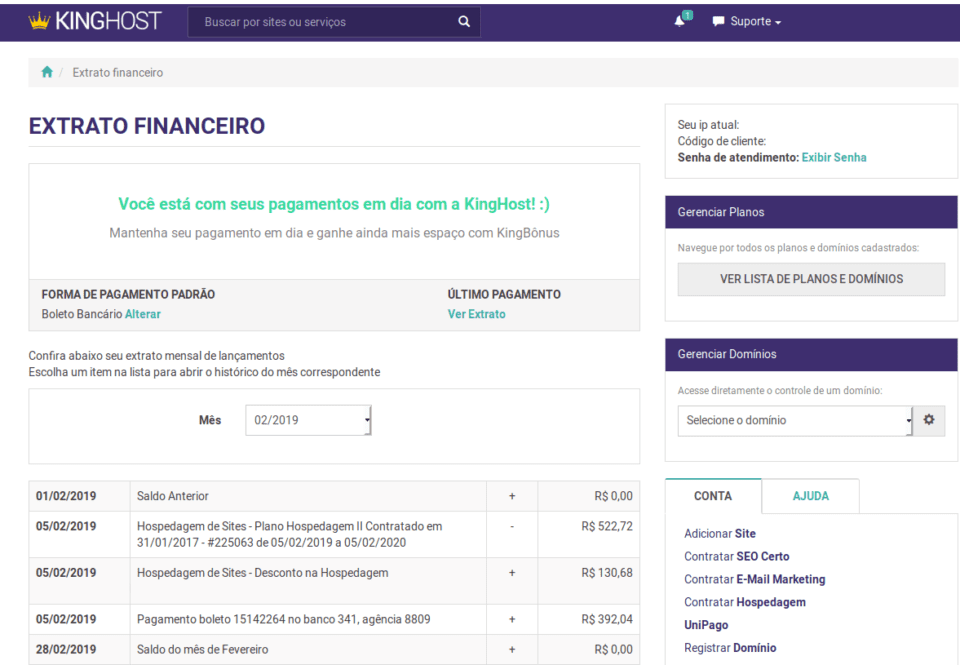
Task: Click the minus sign in Plano Hospedagem row
Action: pos(512,526)
